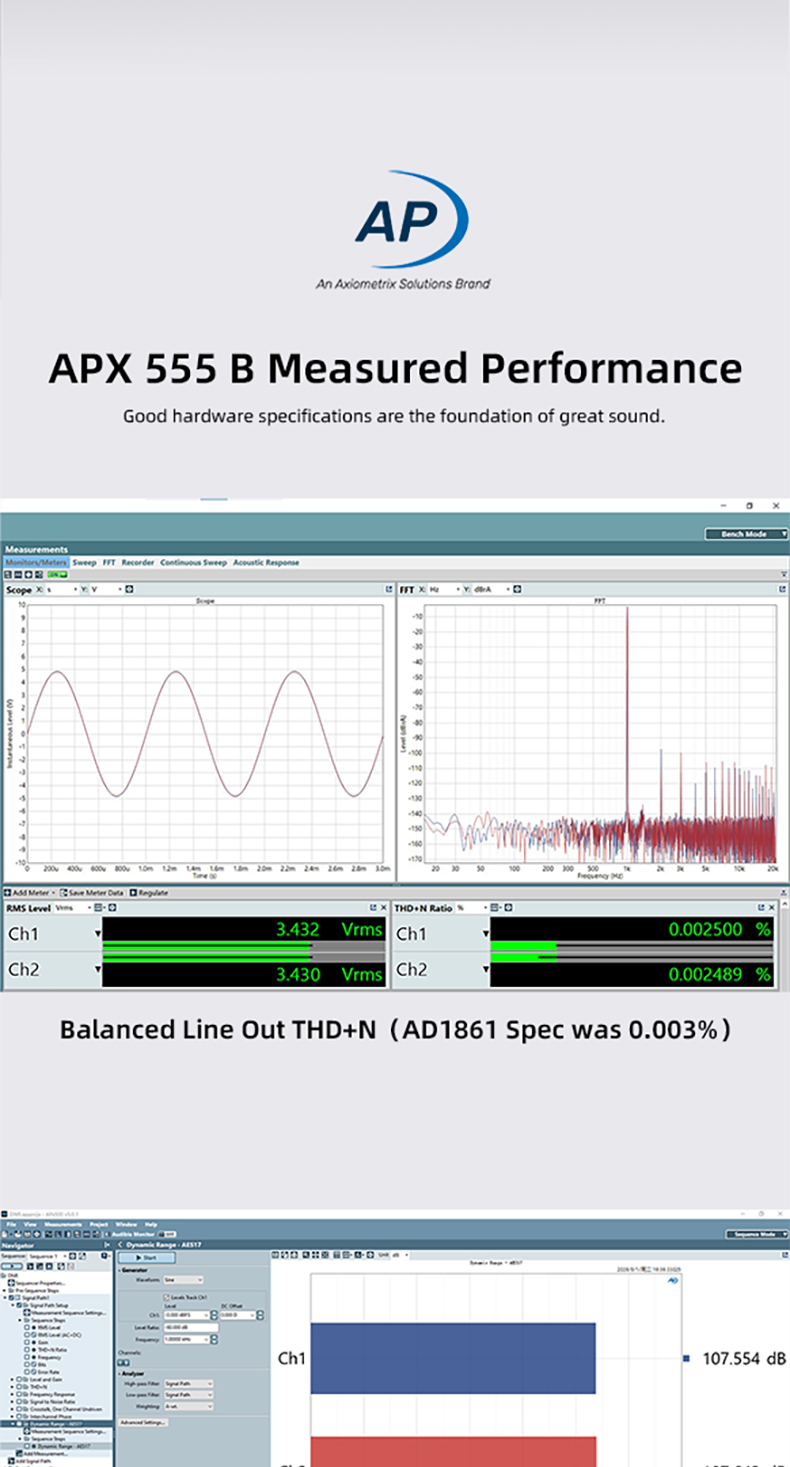Pop out the FFT graph panel
Viewport: 790px width, 1467px height.
click(783, 589)
